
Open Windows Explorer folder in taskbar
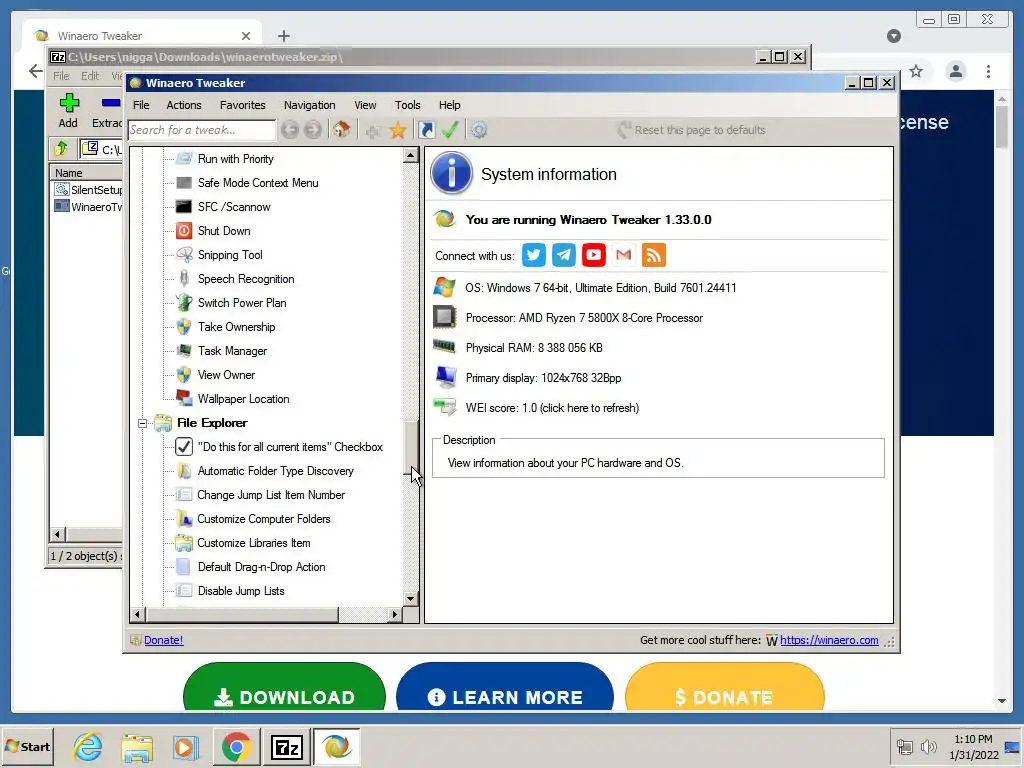pyautogui.click(x=136, y=746)
